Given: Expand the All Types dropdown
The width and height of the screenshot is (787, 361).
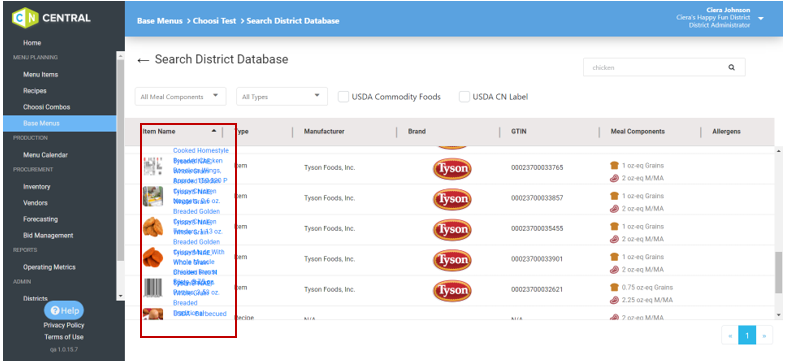Looking at the screenshot, I should [282, 96].
